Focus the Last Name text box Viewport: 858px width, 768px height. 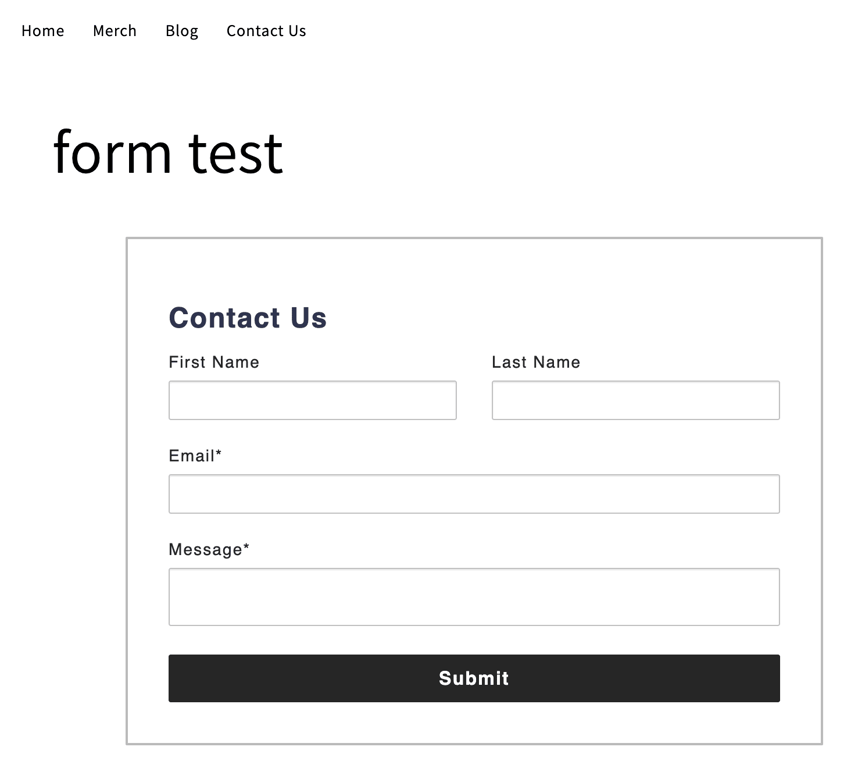[x=635, y=400]
